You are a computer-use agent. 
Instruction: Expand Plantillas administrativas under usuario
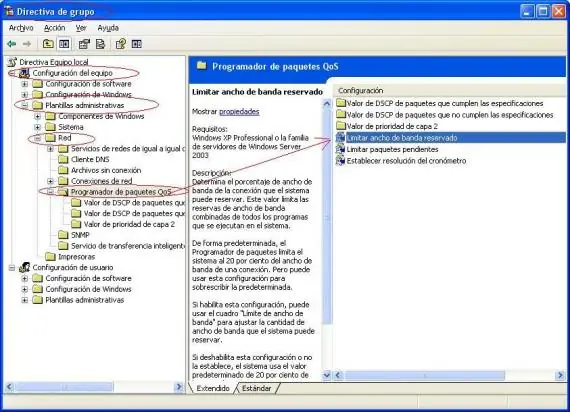point(24,300)
